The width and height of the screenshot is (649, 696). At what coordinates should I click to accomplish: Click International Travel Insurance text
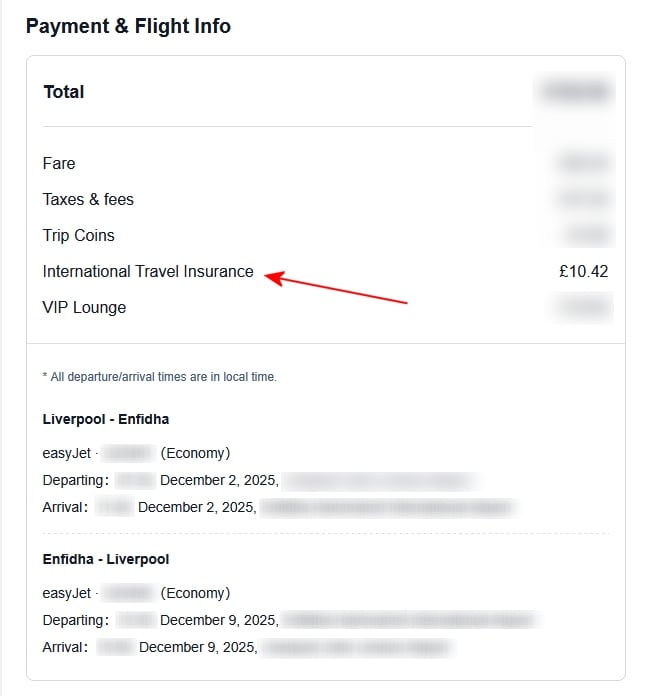(x=148, y=271)
